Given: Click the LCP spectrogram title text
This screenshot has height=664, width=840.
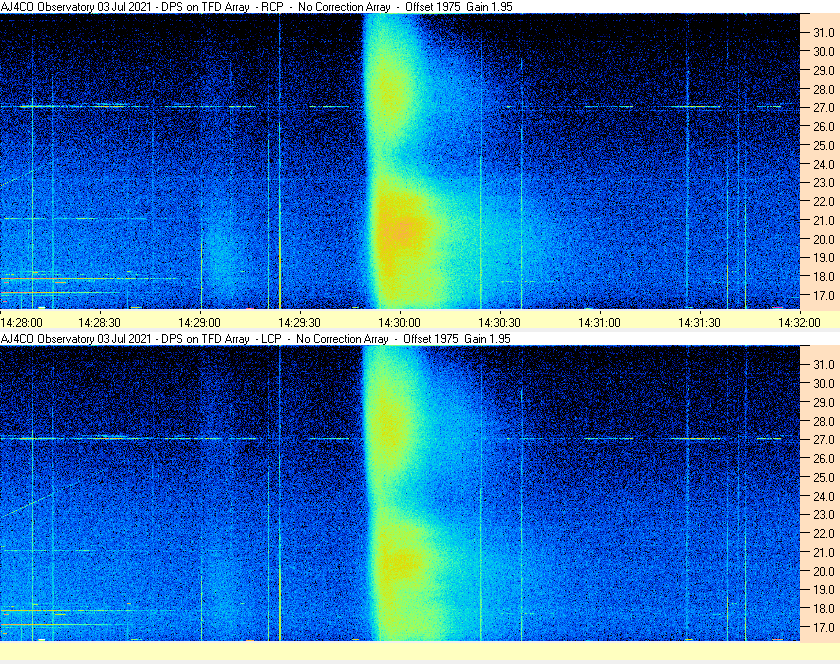Looking at the screenshot, I should click(x=256, y=339).
